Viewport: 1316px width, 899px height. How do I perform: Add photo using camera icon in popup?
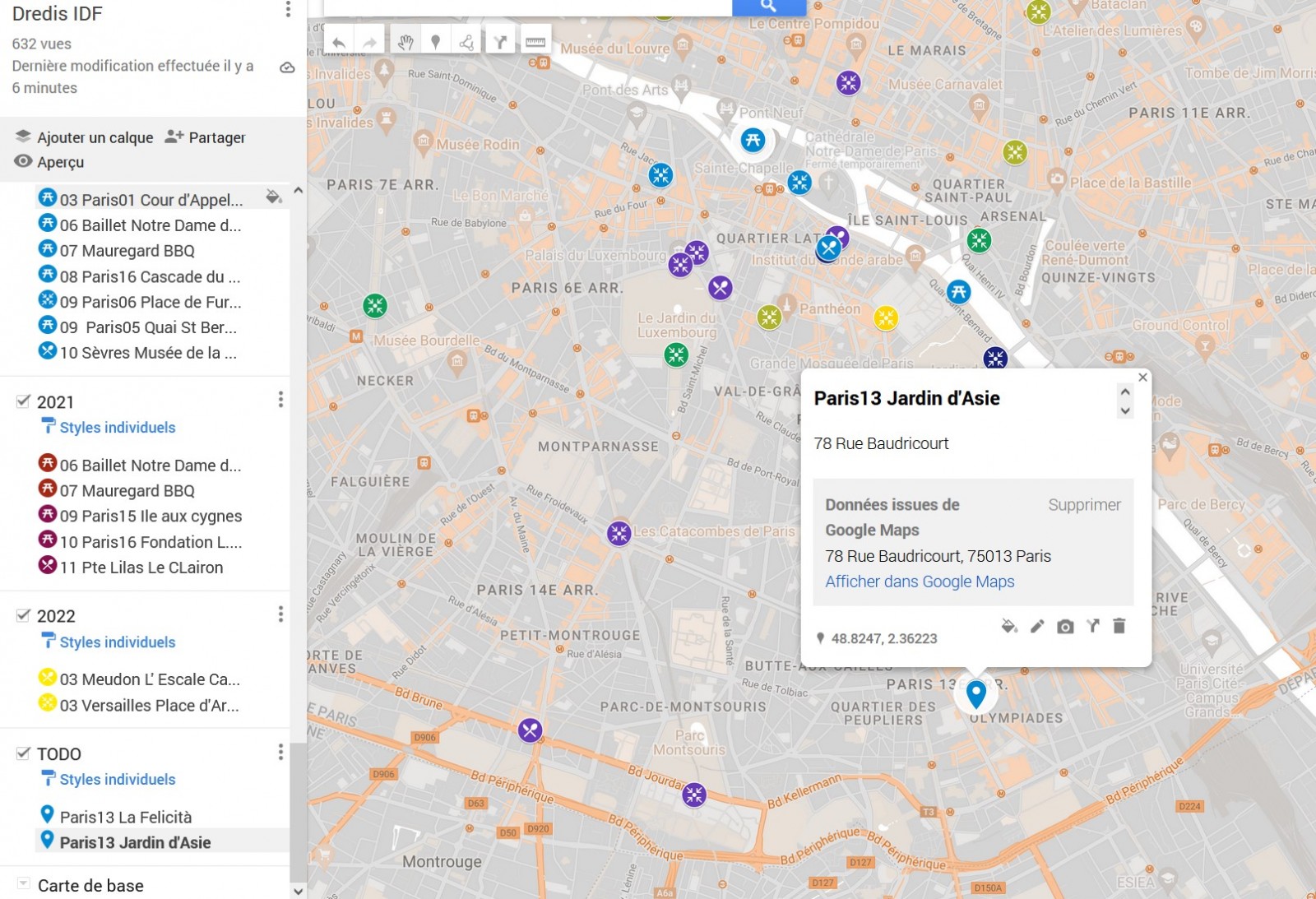[x=1065, y=627]
